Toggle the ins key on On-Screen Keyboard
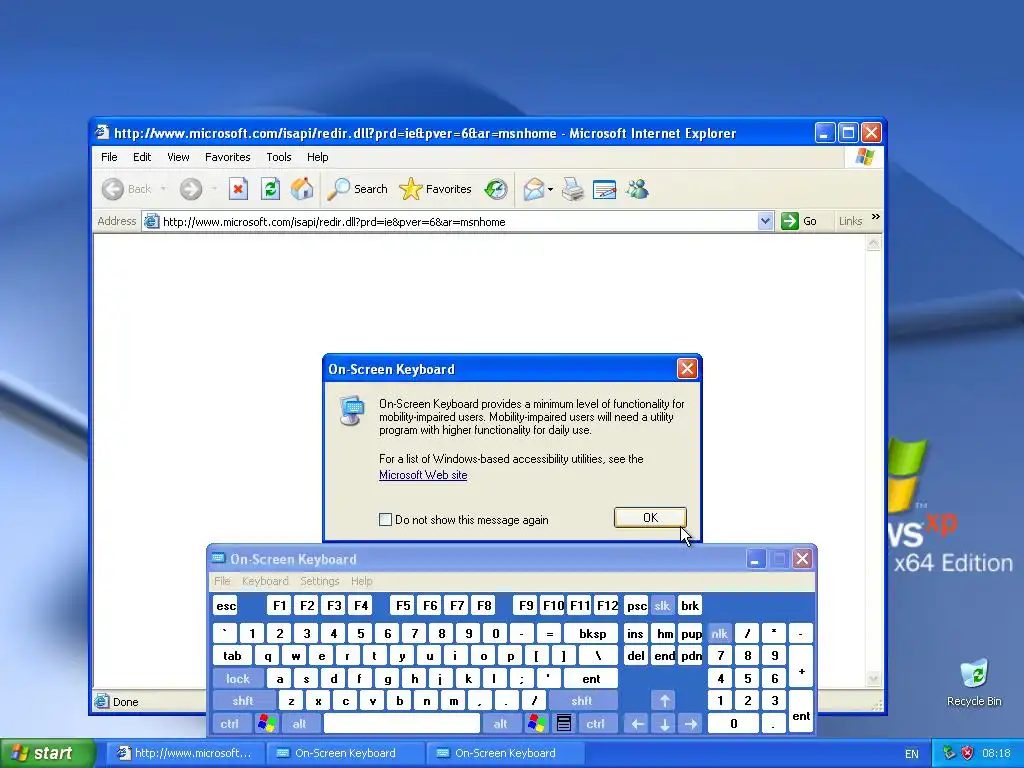The width and height of the screenshot is (1024, 768). tap(635, 633)
